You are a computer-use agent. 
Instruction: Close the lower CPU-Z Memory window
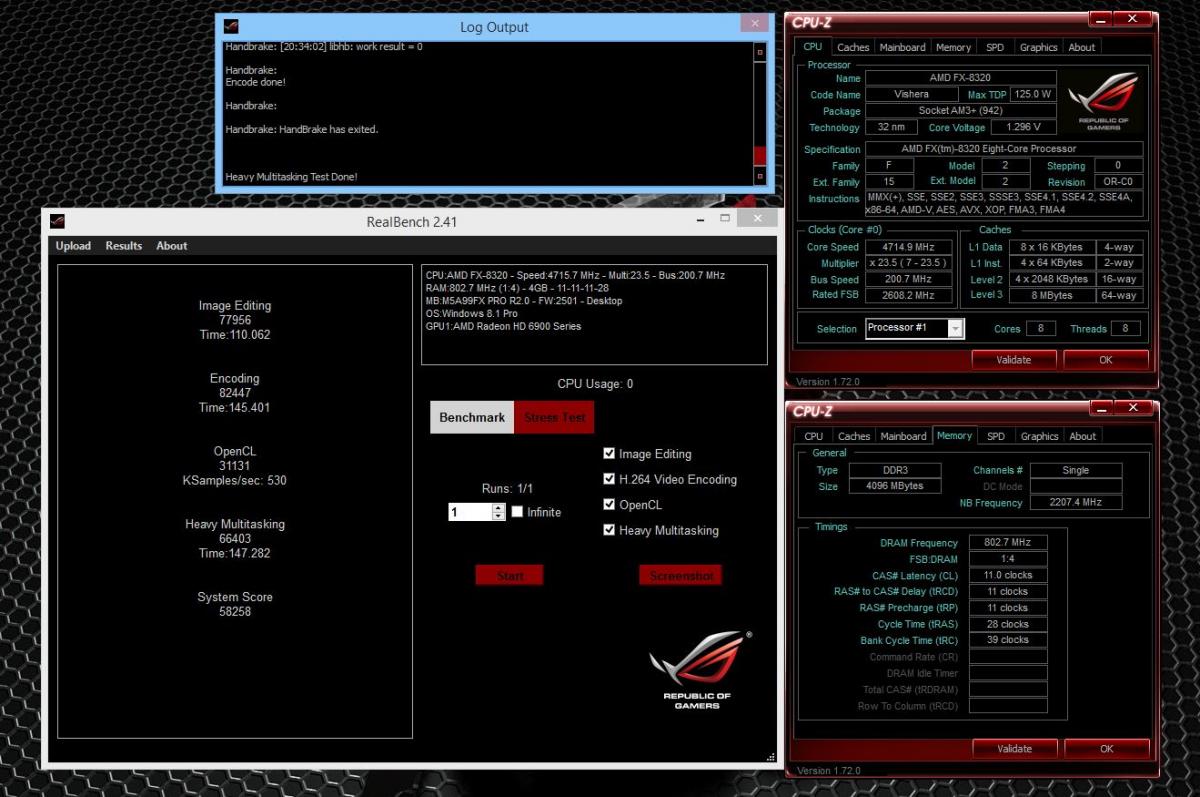pyautogui.click(x=1132, y=408)
